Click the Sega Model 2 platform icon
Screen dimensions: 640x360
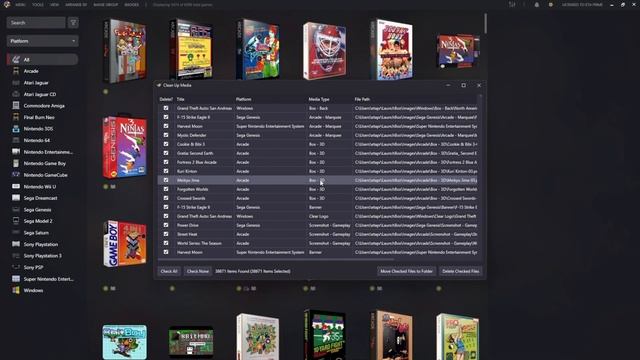(16, 221)
